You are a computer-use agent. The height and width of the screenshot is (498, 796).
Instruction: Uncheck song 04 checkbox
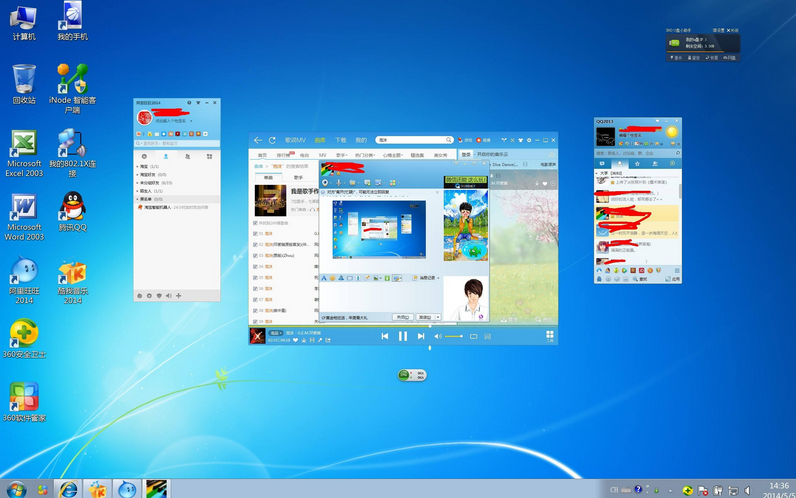point(255,267)
